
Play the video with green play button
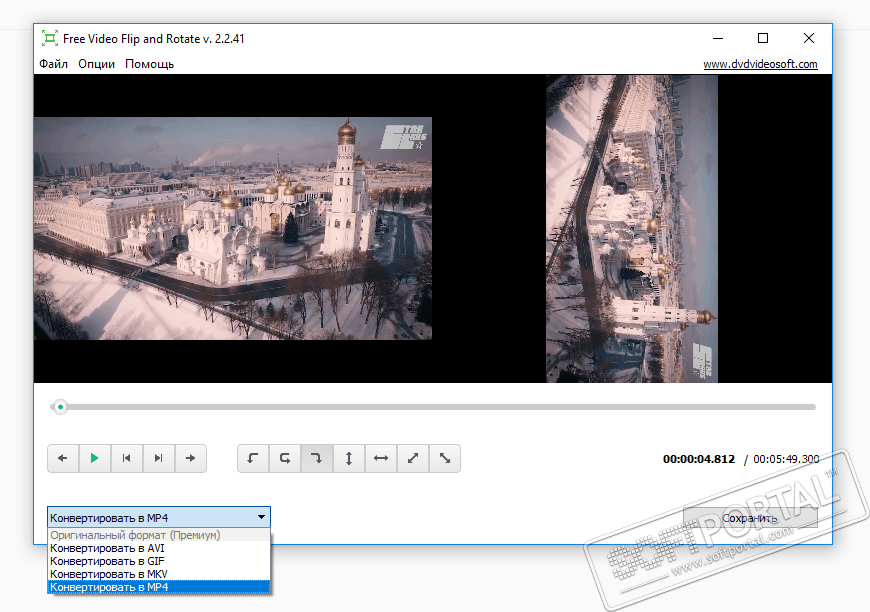pos(95,458)
